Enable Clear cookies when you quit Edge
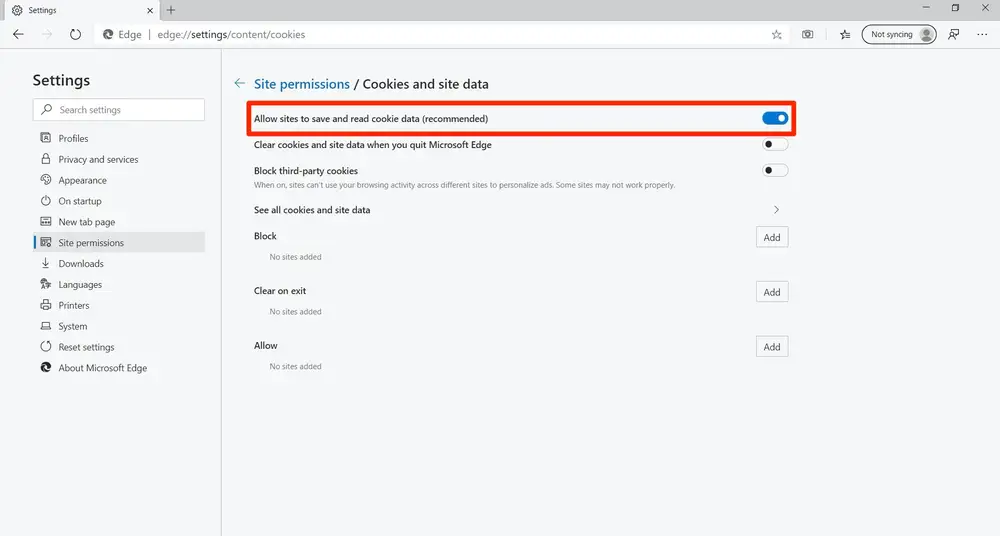The height and width of the screenshot is (536, 1000). [x=775, y=145]
